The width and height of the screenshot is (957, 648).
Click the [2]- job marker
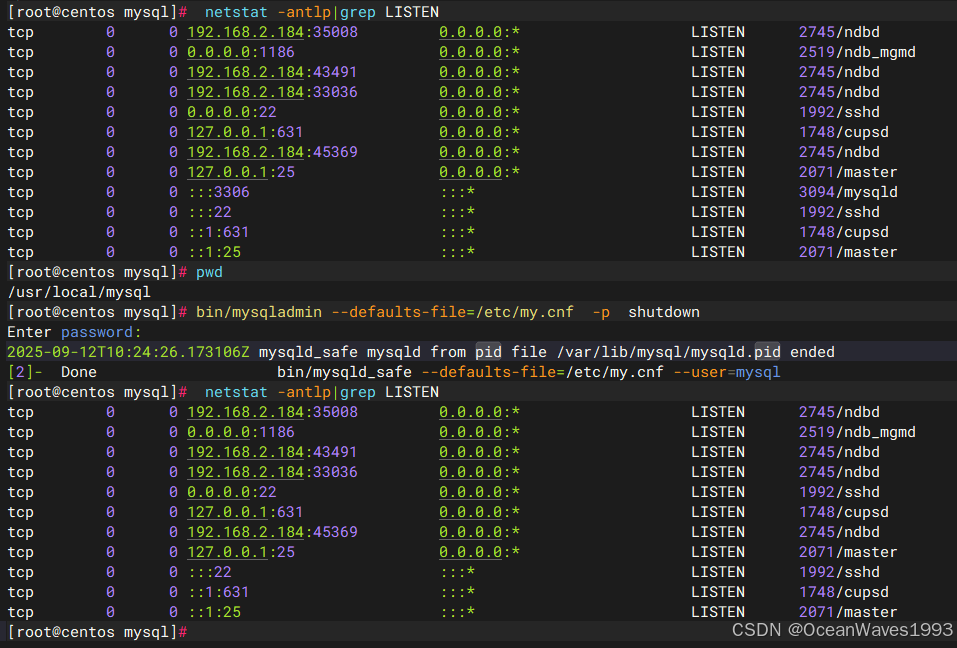pos(25,372)
